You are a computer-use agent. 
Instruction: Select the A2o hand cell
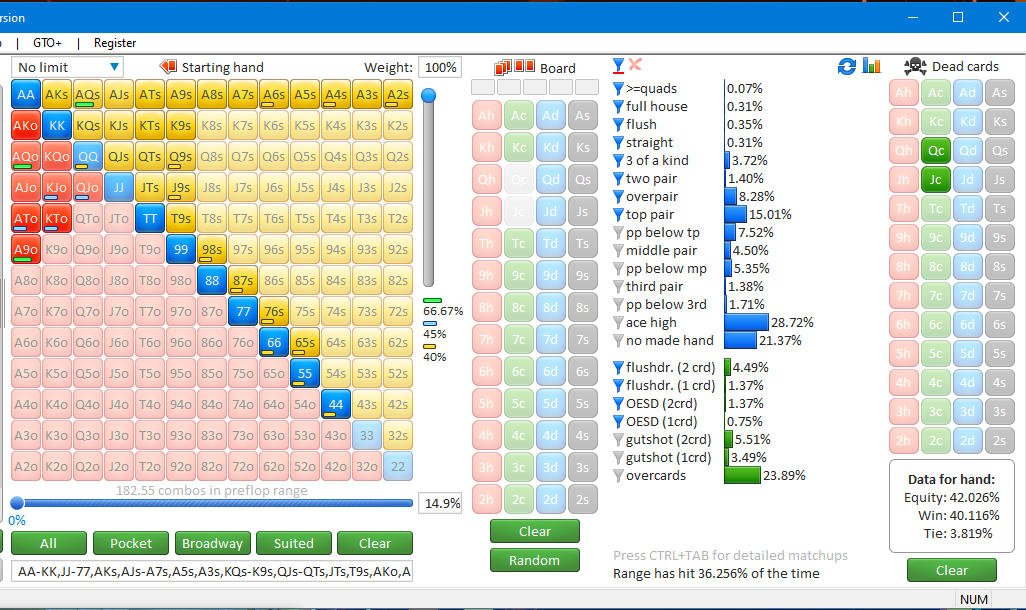[26, 467]
